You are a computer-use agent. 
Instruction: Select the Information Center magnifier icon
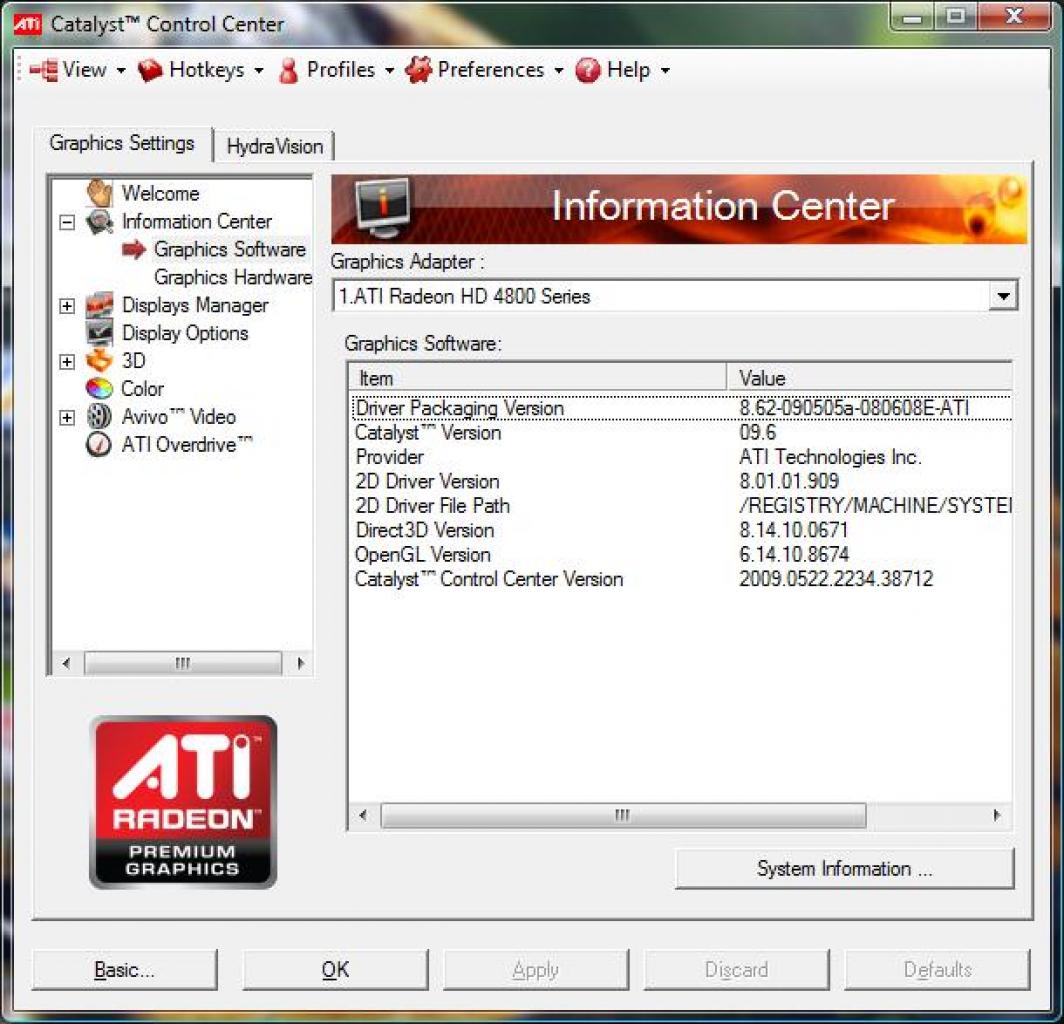[99, 222]
